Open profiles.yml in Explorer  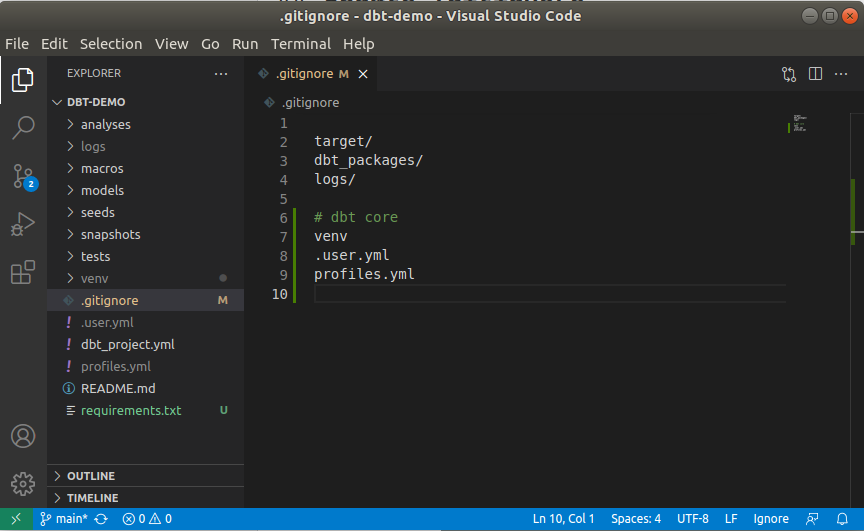coord(145,366)
